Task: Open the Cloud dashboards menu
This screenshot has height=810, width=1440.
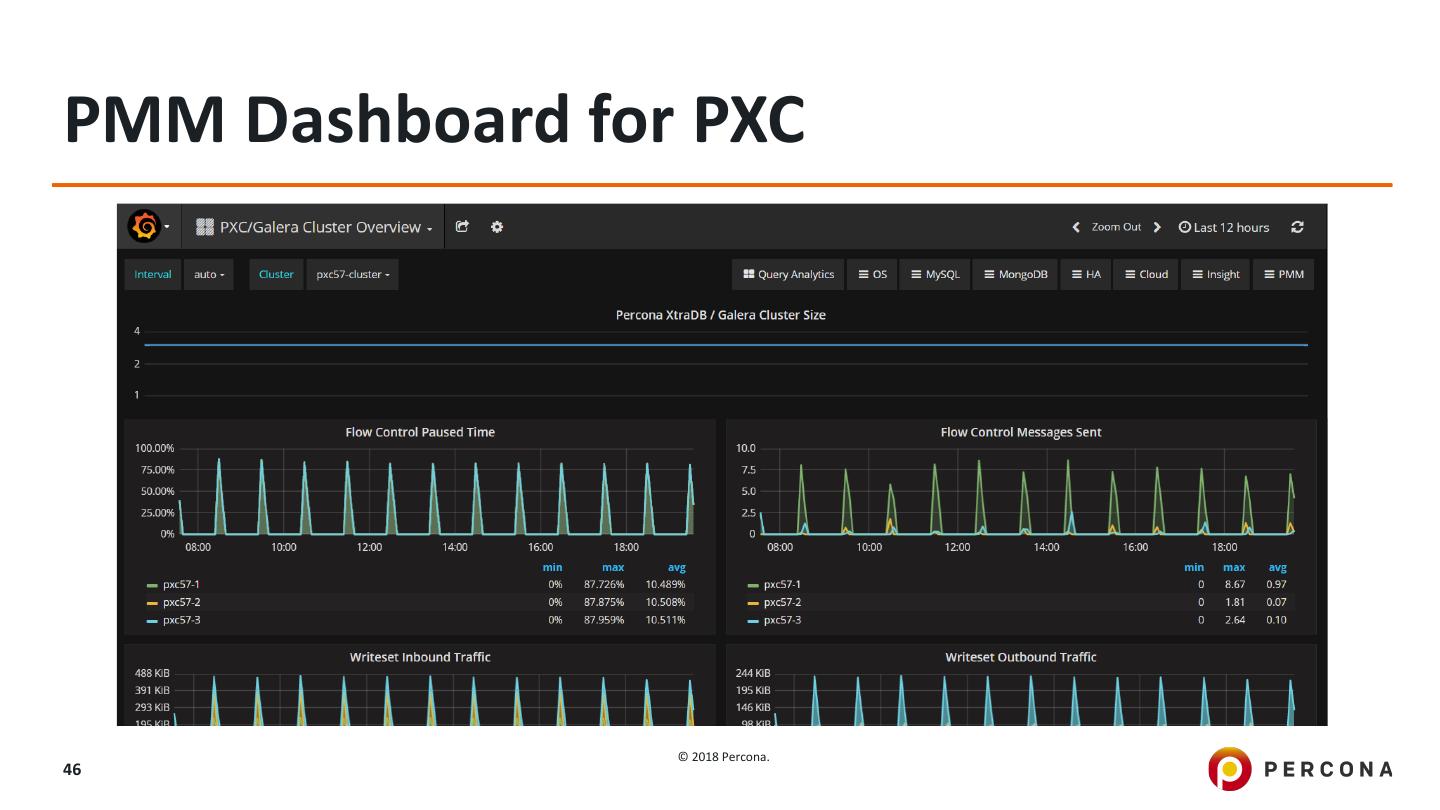Action: click(1146, 274)
